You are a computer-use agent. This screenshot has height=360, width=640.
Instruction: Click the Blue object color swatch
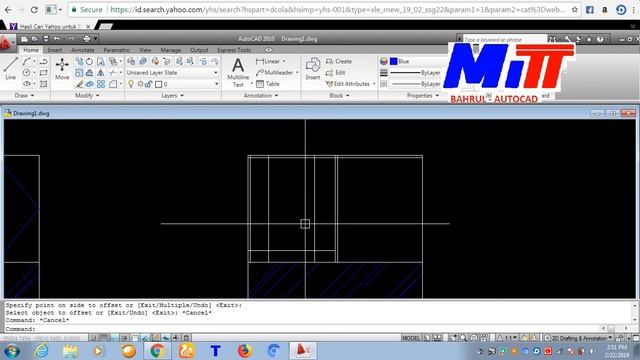coord(393,61)
